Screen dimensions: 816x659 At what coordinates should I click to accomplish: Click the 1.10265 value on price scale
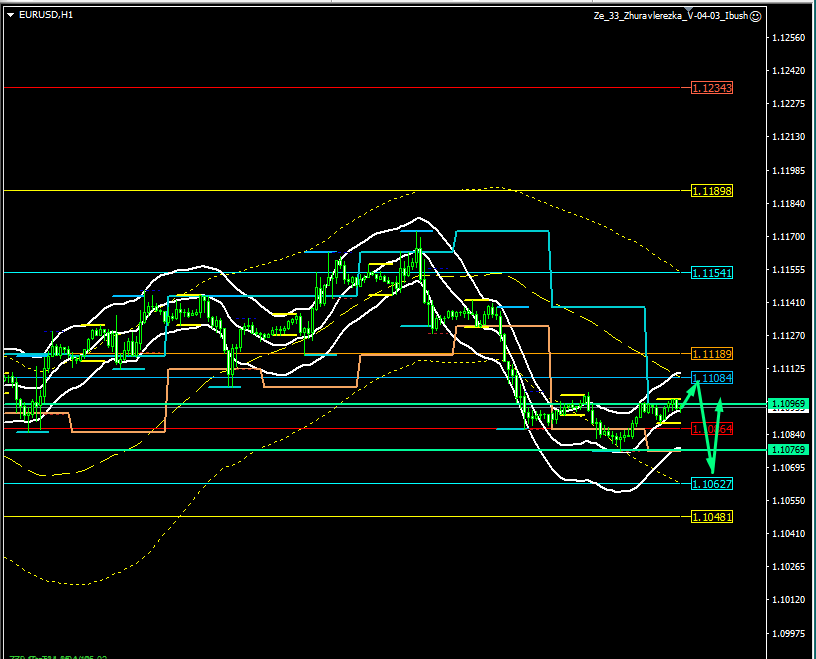click(x=788, y=567)
